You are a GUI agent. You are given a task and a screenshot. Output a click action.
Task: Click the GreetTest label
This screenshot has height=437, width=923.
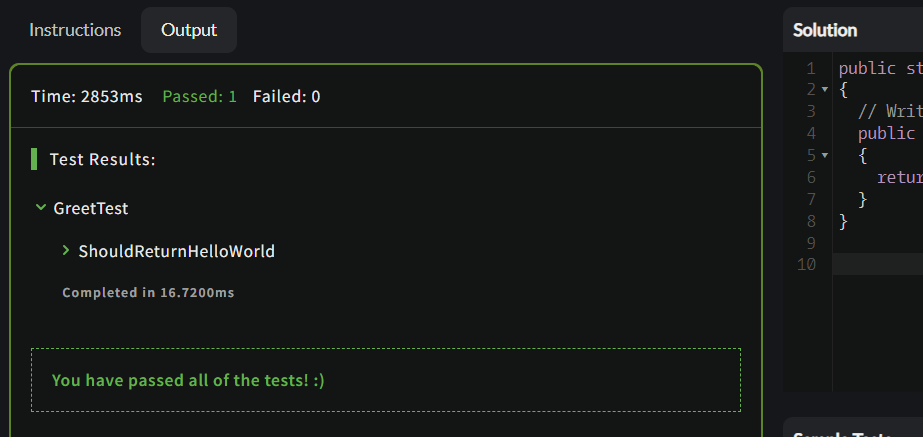pyautogui.click(x=91, y=208)
